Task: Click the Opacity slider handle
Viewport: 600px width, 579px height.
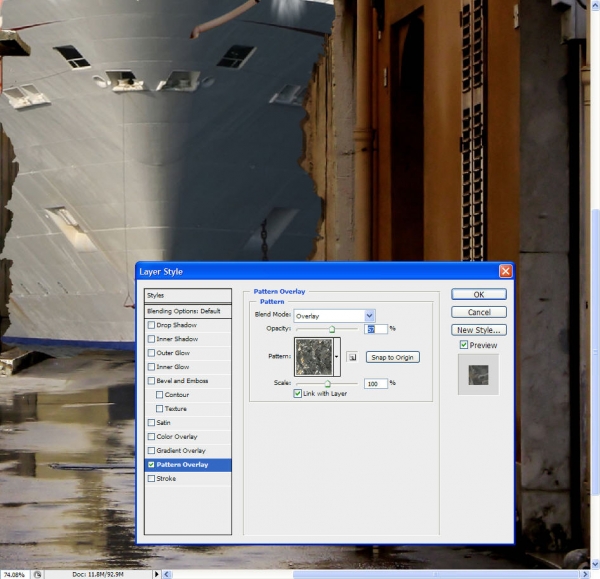Action: (x=332, y=329)
